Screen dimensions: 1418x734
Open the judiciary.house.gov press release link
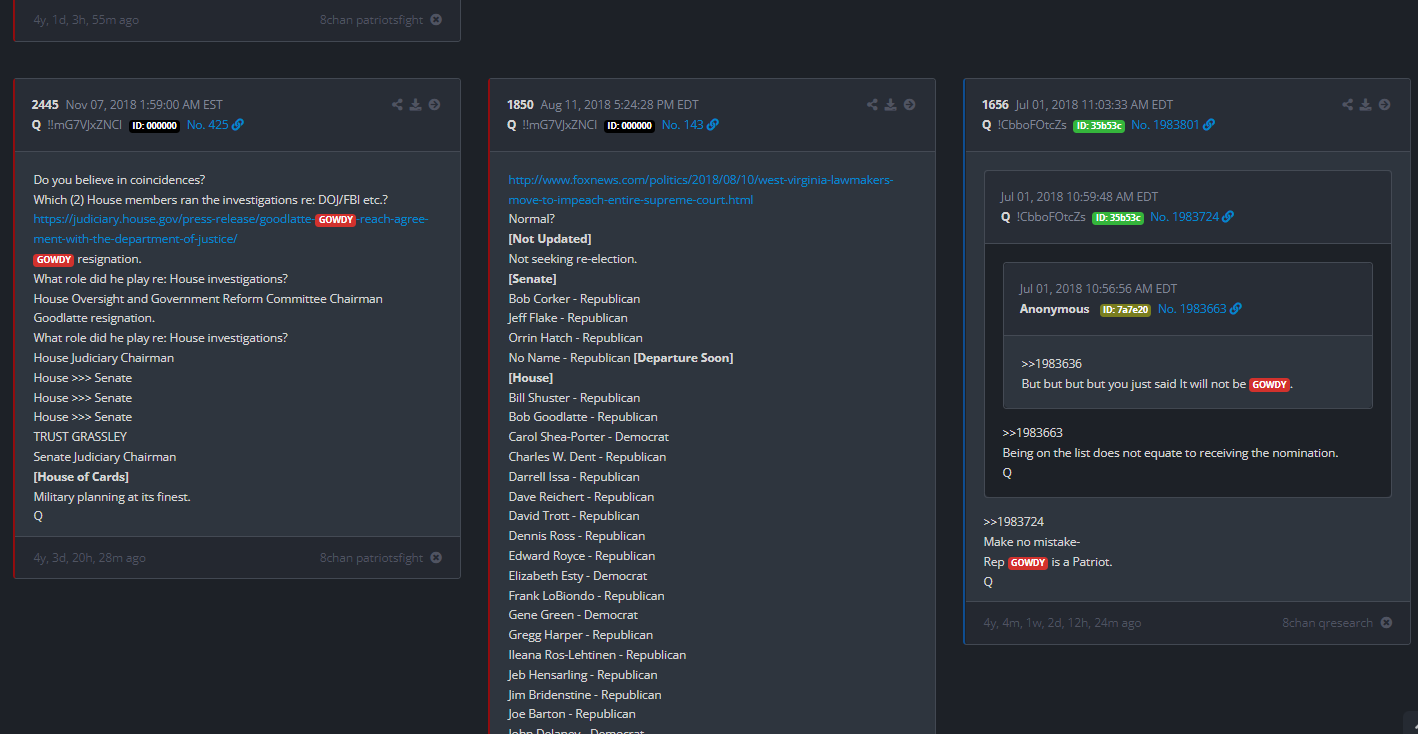coord(231,229)
